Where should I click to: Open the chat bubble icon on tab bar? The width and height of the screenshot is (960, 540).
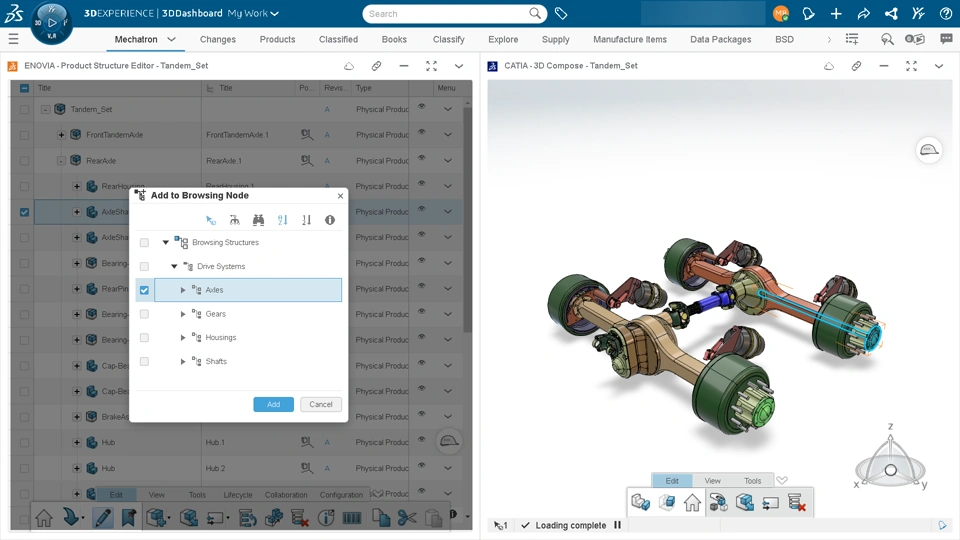click(x=946, y=39)
